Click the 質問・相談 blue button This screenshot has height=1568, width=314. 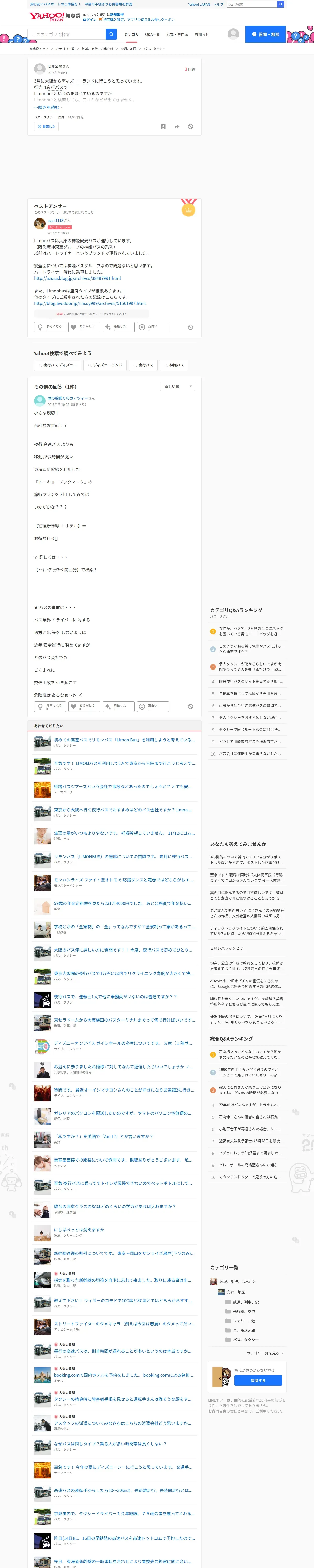[265, 34]
